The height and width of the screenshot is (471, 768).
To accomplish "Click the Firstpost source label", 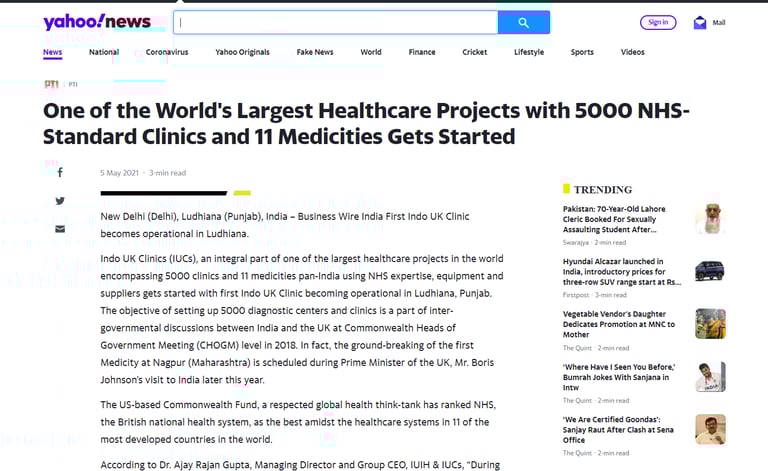I will pos(576,295).
